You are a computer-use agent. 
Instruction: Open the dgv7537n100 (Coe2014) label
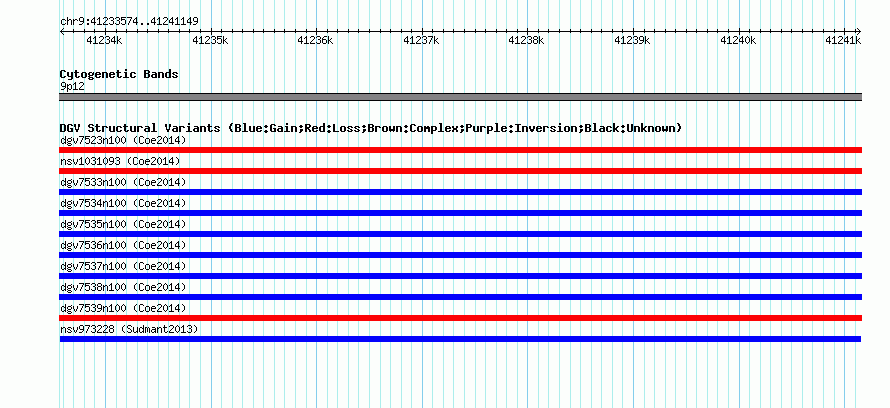click(x=123, y=266)
